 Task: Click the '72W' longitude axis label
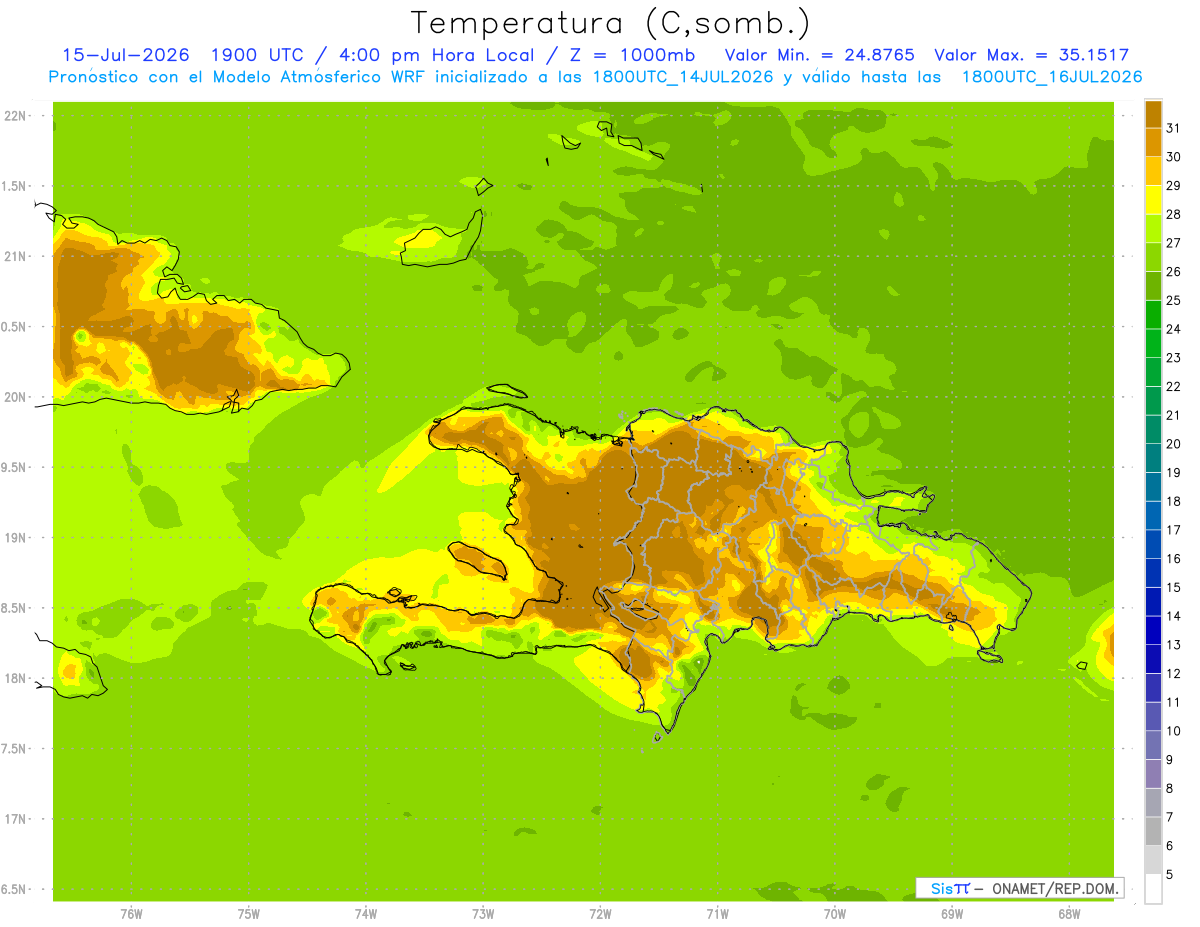[x=600, y=914]
